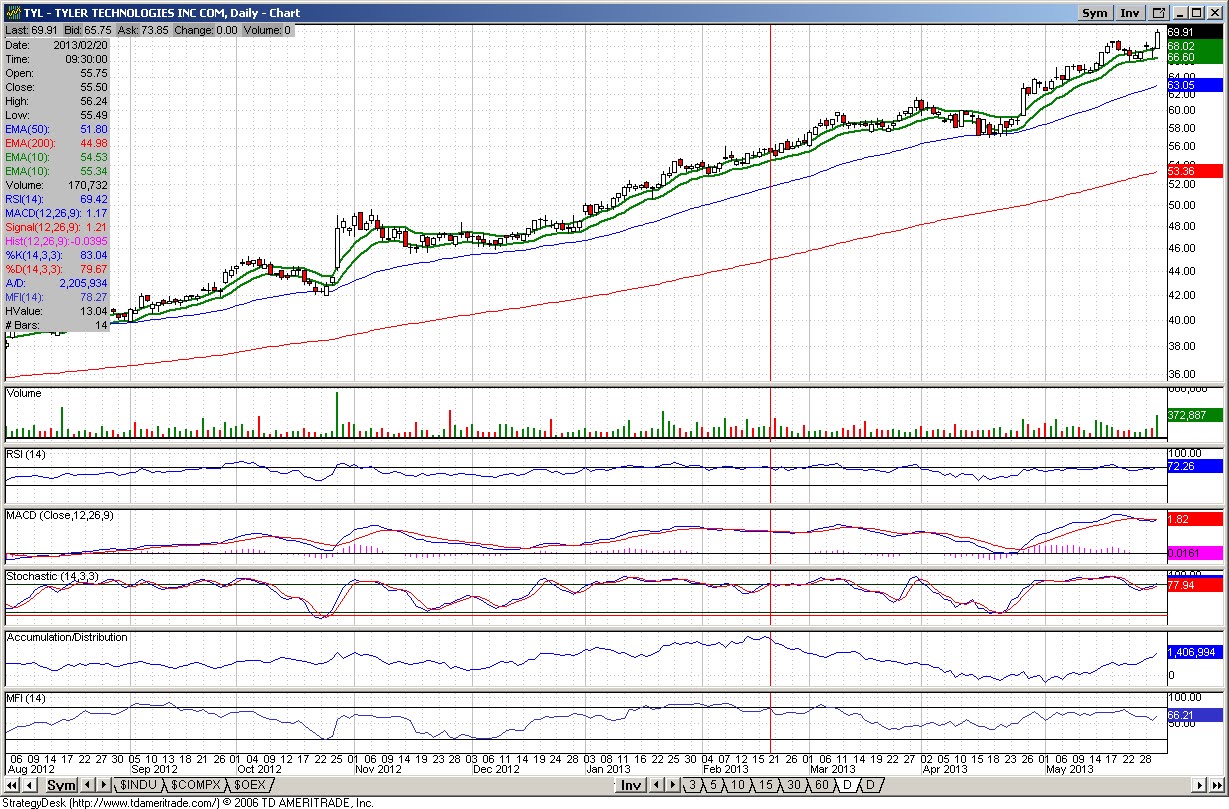The image size is (1229, 809).
Task: Click the blue 63.05 EMA(50) price label
Action: [1194, 86]
